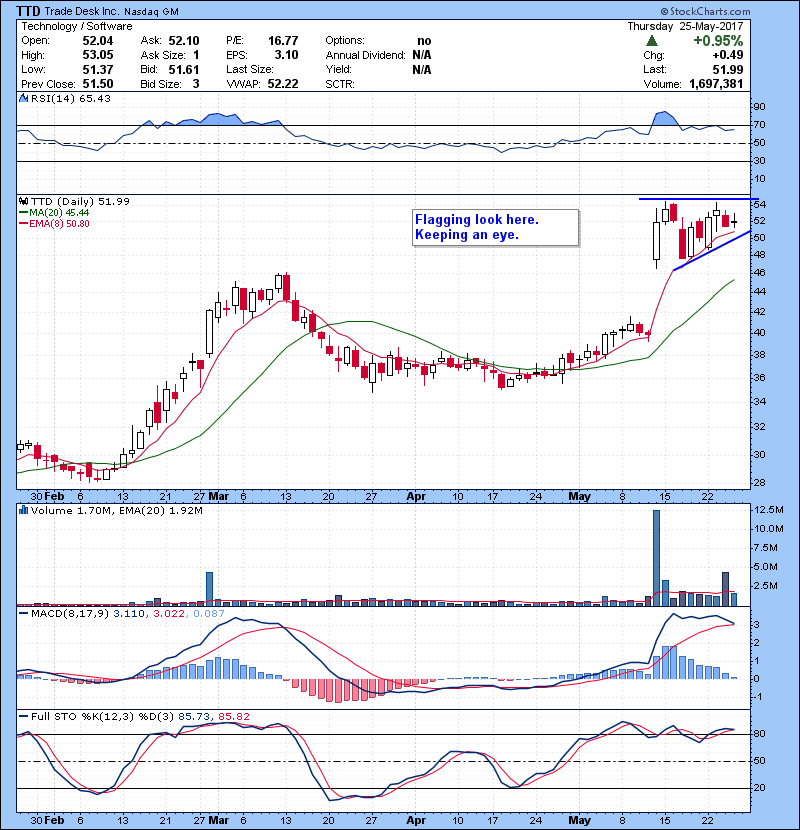Click the MACD value 3.110
The width and height of the screenshot is (800, 830).
point(129,614)
